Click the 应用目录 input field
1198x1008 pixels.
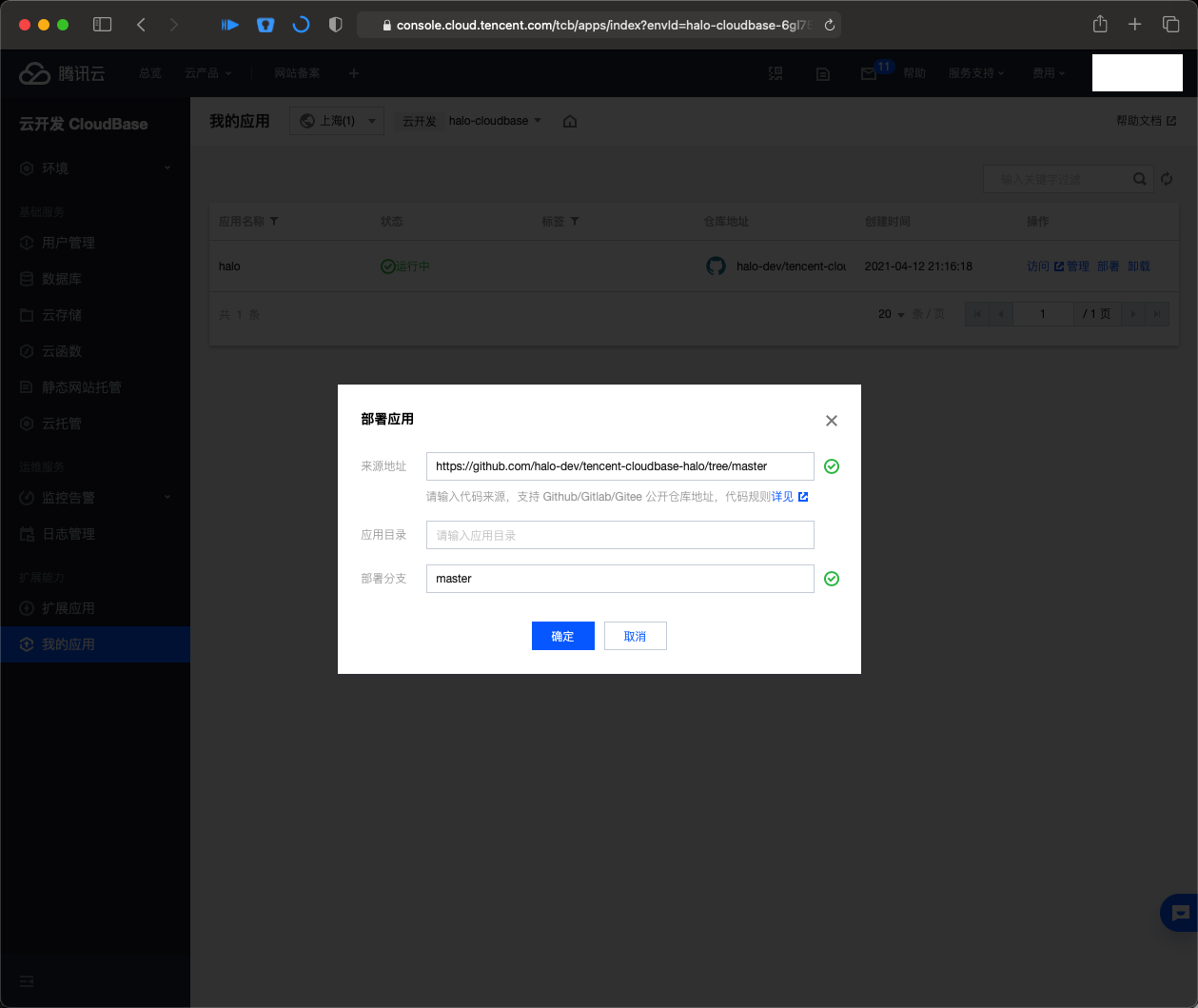tap(619, 534)
